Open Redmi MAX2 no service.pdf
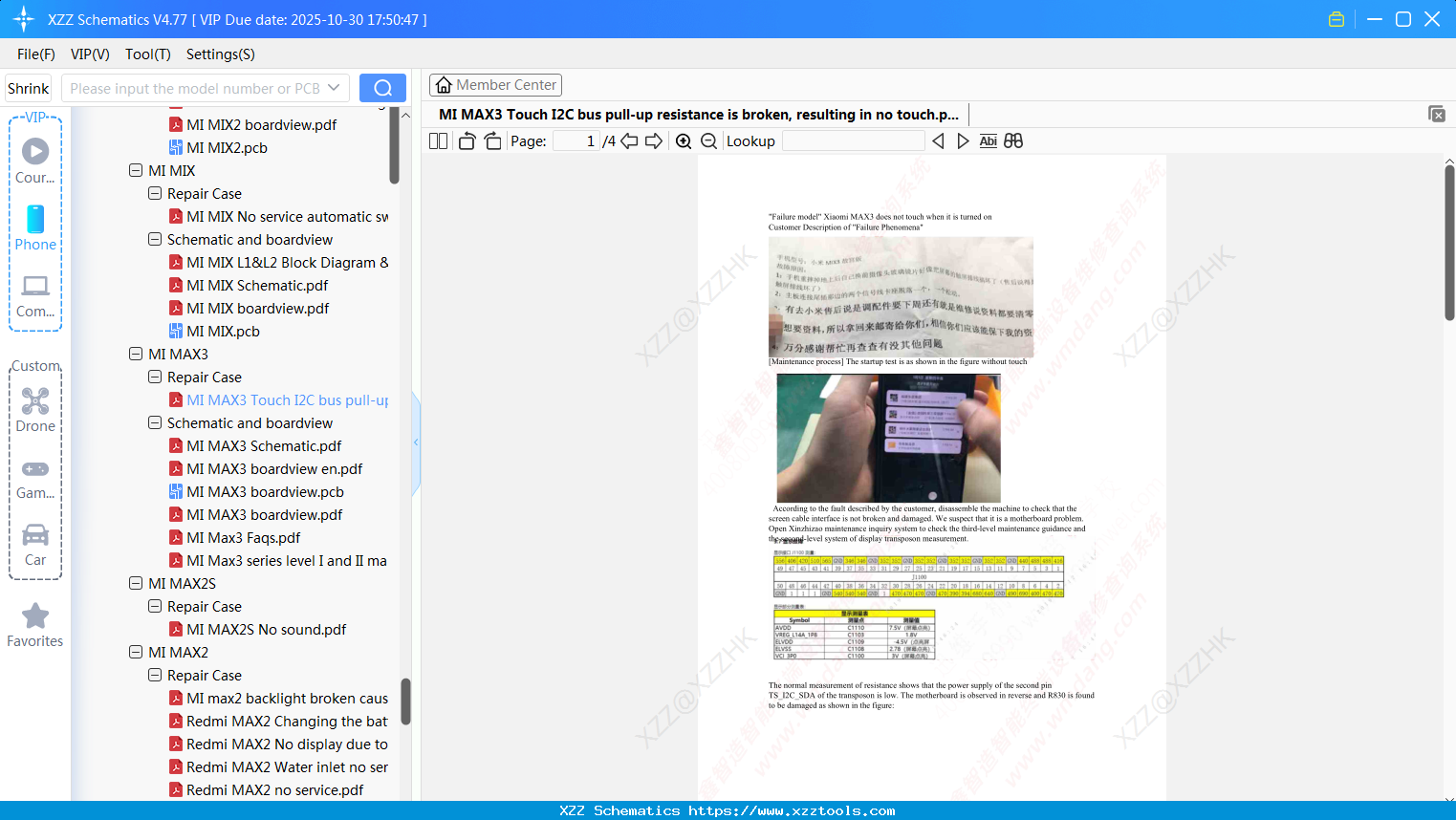Image resolution: width=1456 pixels, height=820 pixels. pyautogui.click(x=274, y=789)
